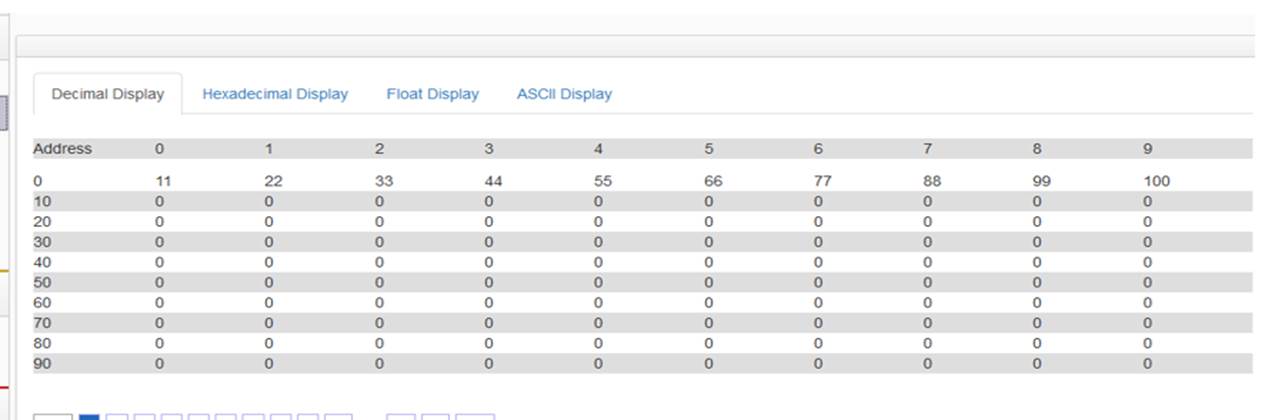Screen dimensions: 1275x420
Task: Show the ASCII Display tab
Action: point(564,94)
